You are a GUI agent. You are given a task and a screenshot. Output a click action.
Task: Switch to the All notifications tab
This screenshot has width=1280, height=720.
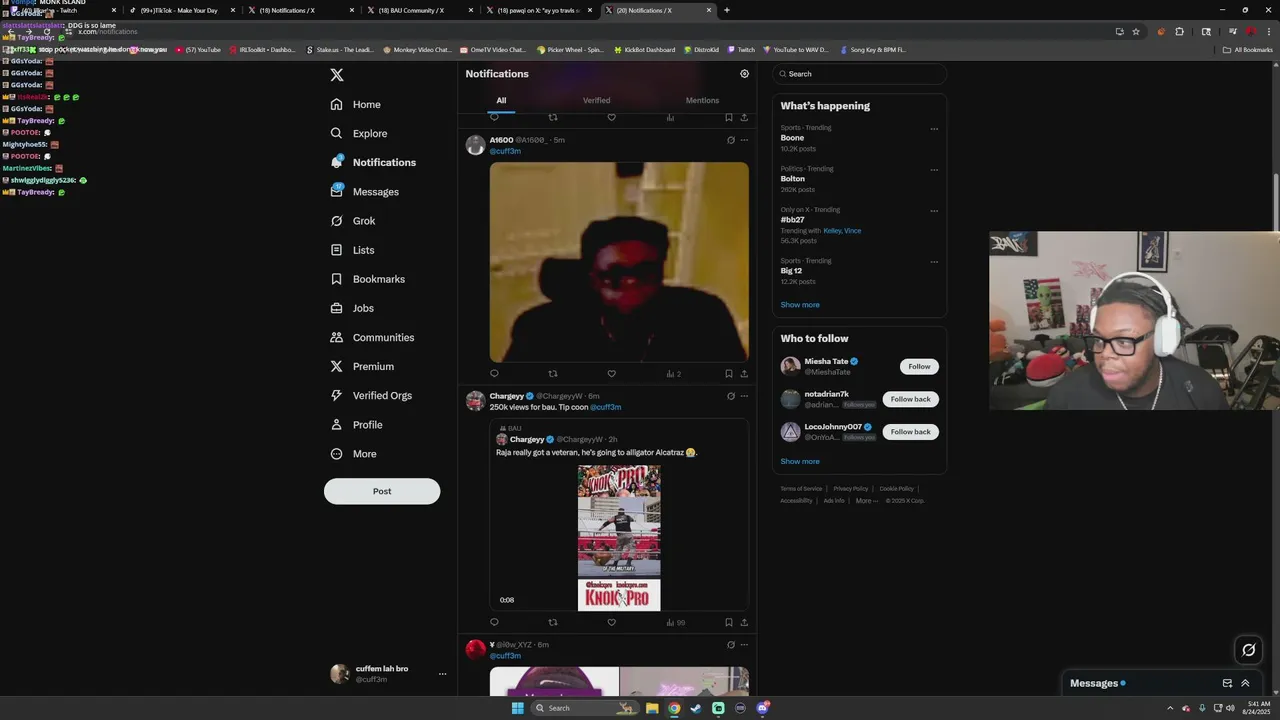pyautogui.click(x=501, y=100)
